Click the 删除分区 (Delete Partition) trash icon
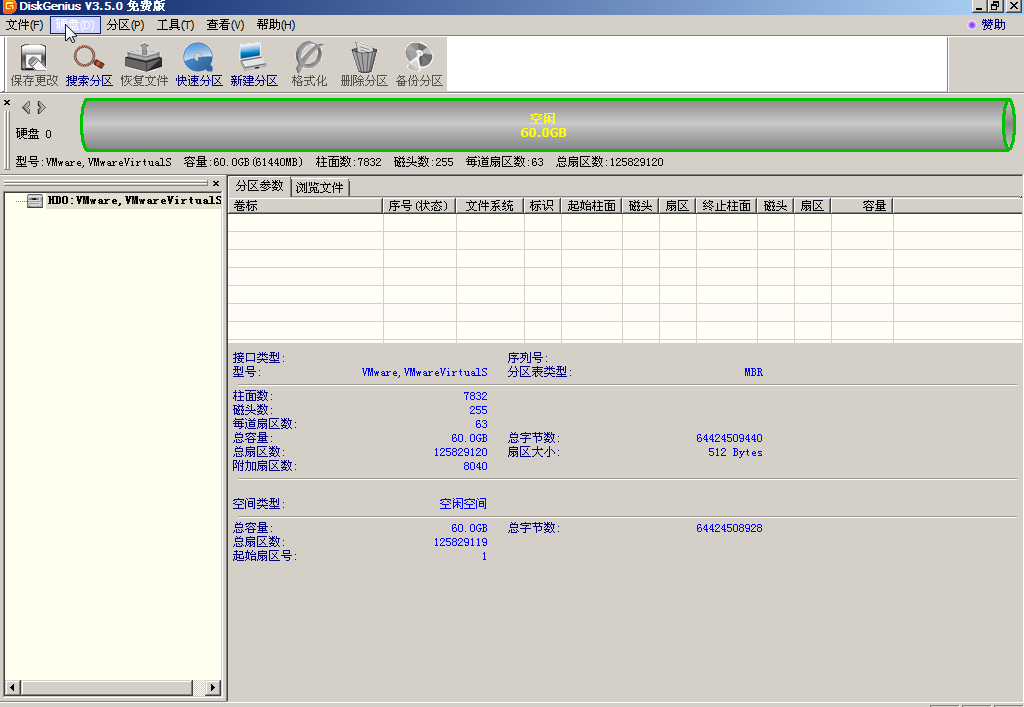Screen dimensions: 1024x707 [x=364, y=64]
